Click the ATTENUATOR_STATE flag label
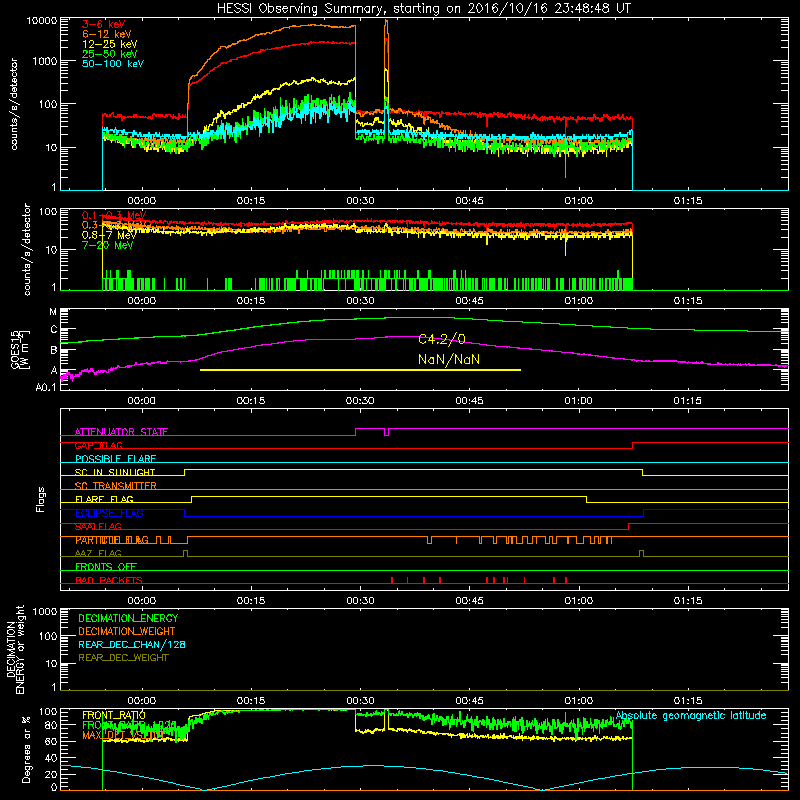Image resolution: width=800 pixels, height=800 pixels. [x=121, y=432]
